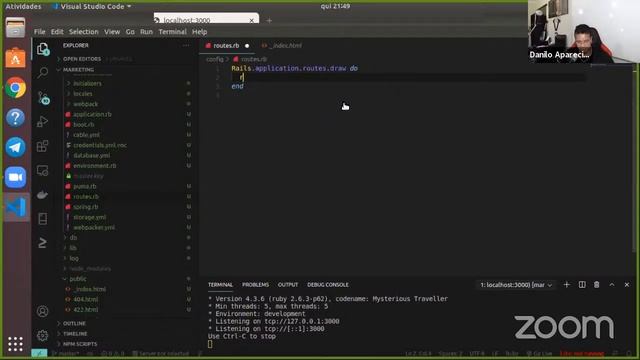
Task: Show applications grid in the dock
Action: (16, 344)
